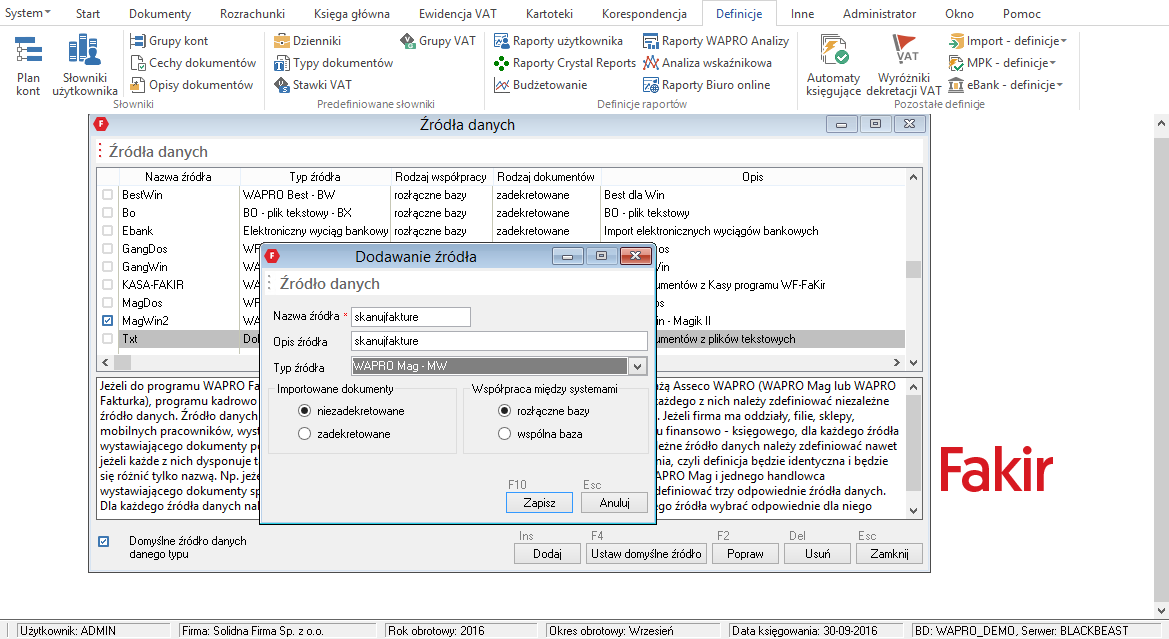Select the zadekretowane radio button

coord(305,434)
